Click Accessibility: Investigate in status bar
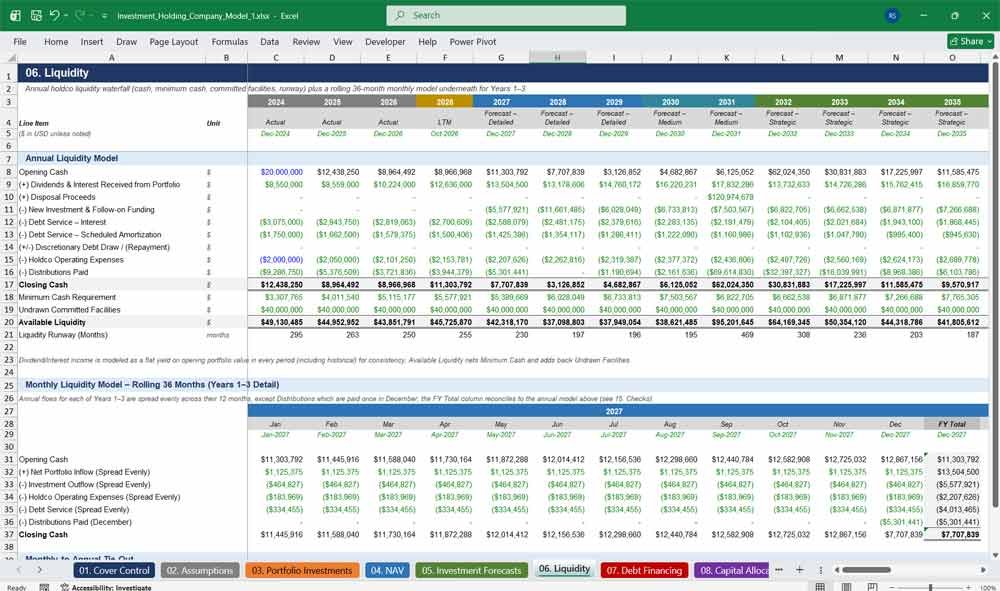 coord(106,587)
